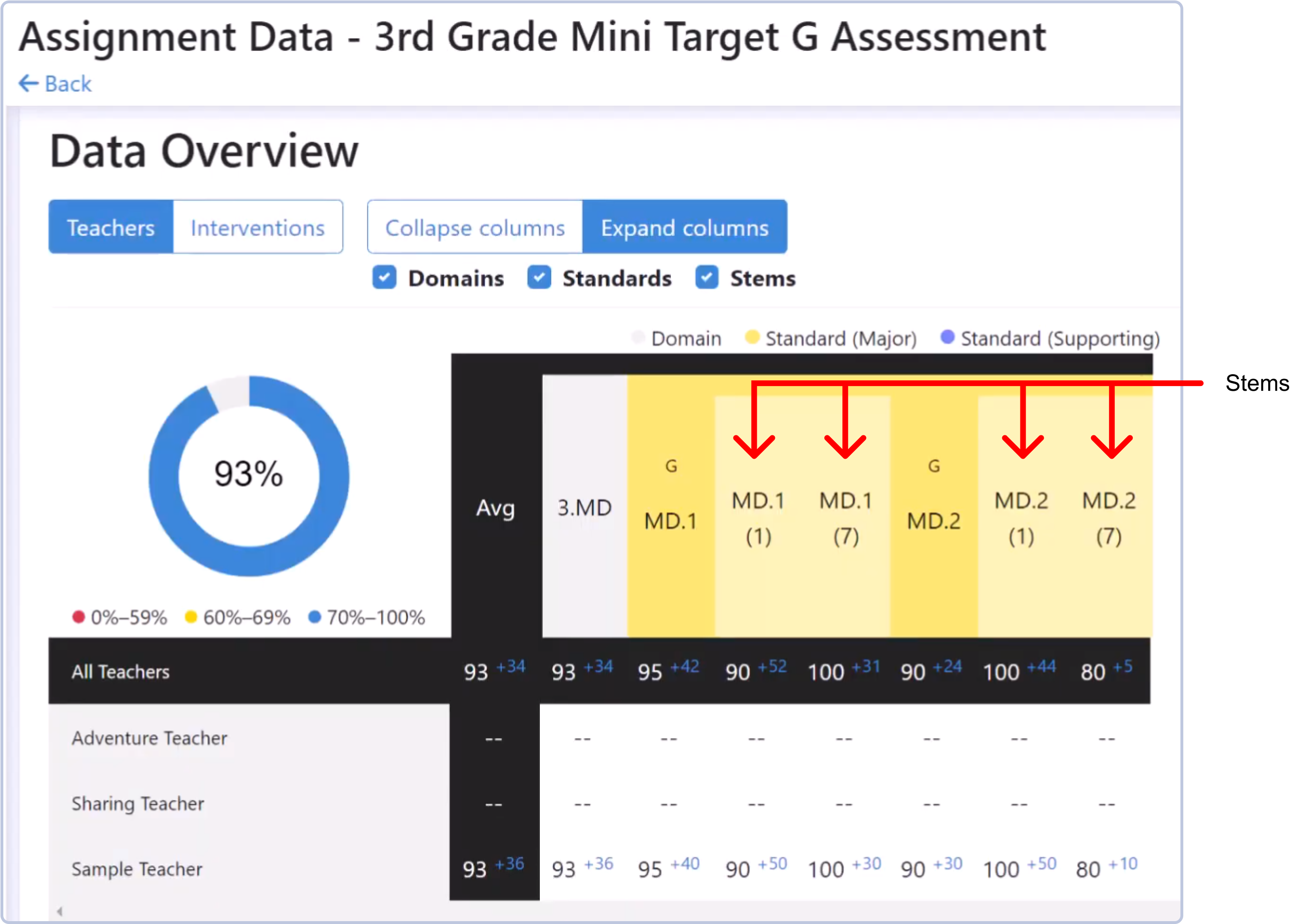Click the Standard (Supporting) purple legend dot
Screen dimensions: 1291x924
pyautogui.click(x=947, y=338)
